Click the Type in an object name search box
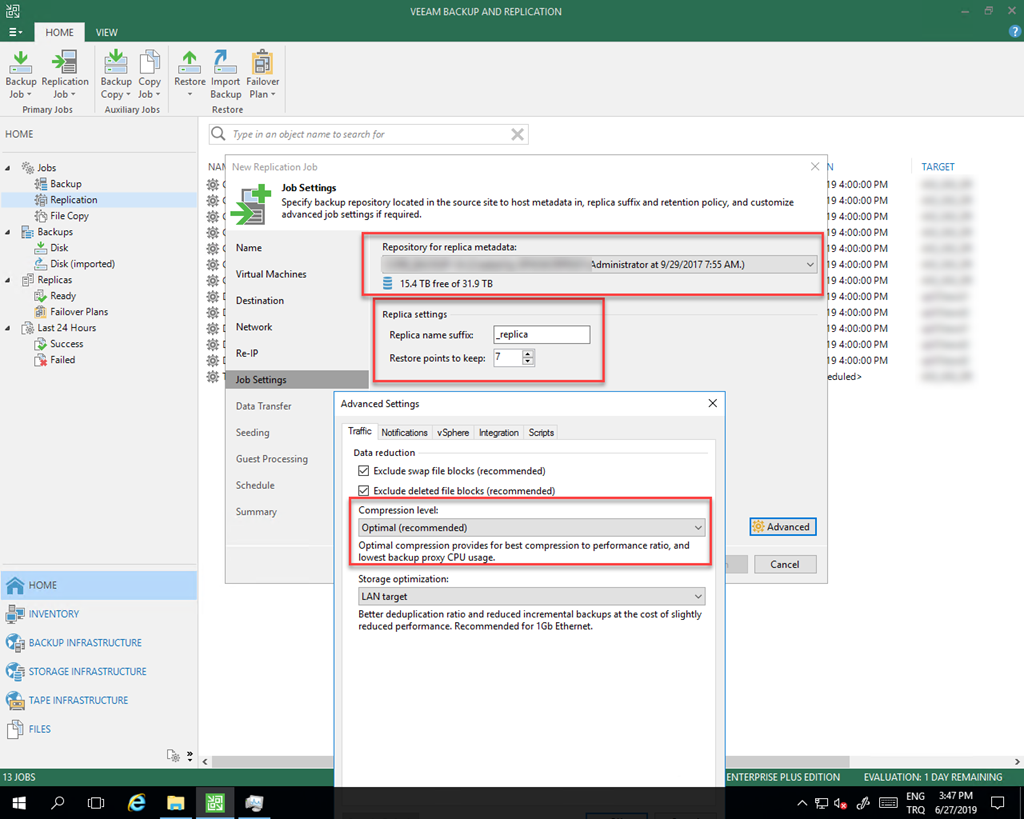 [369, 135]
